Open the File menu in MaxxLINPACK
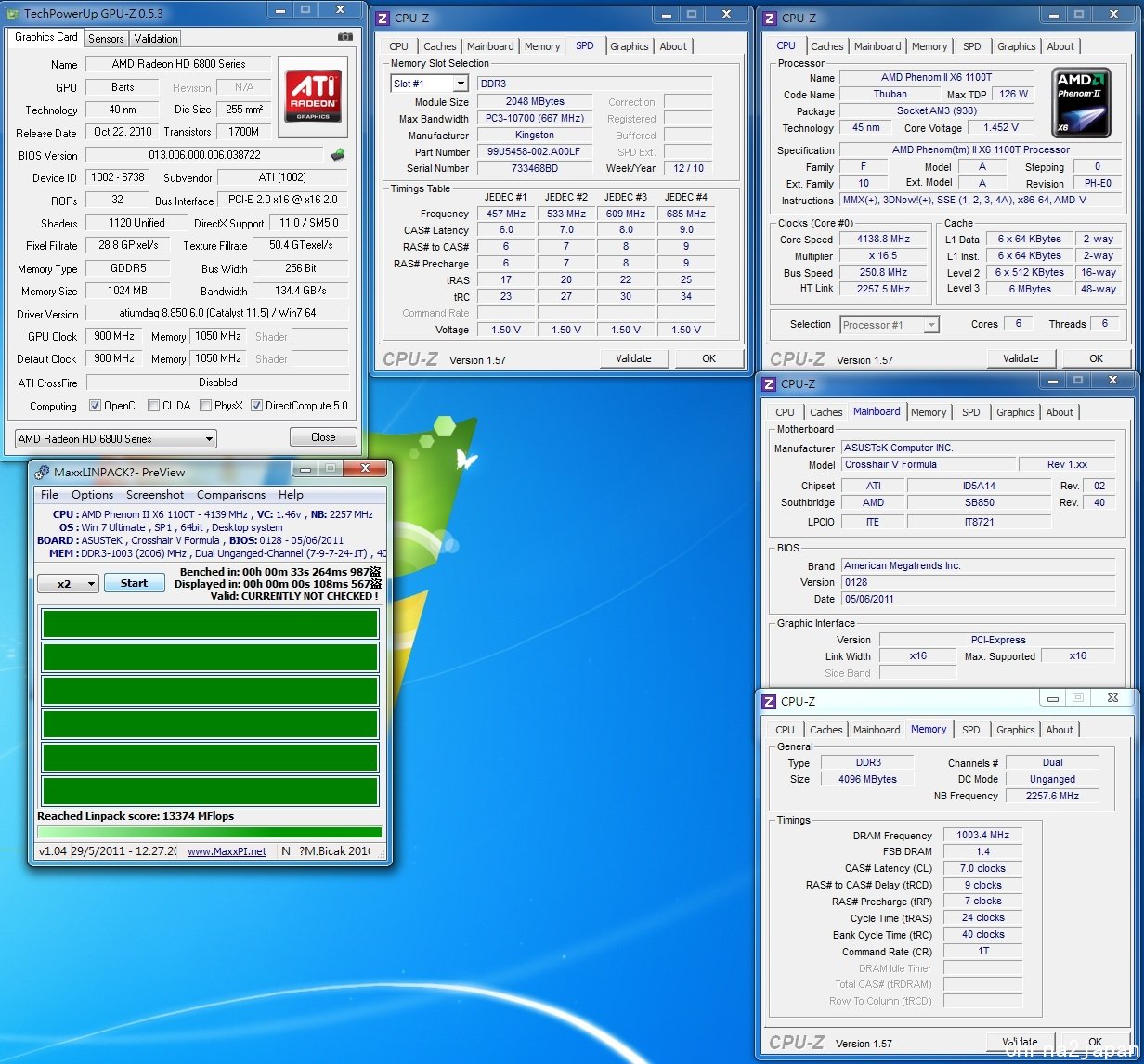The height and width of the screenshot is (1064, 1144). 49,495
